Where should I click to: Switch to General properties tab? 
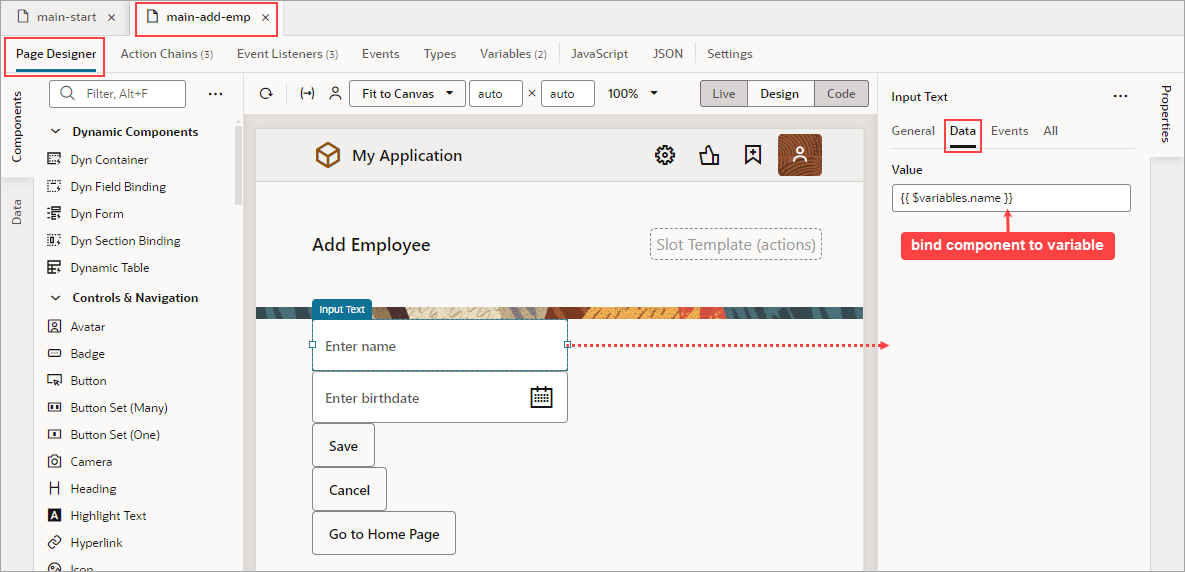[913, 131]
